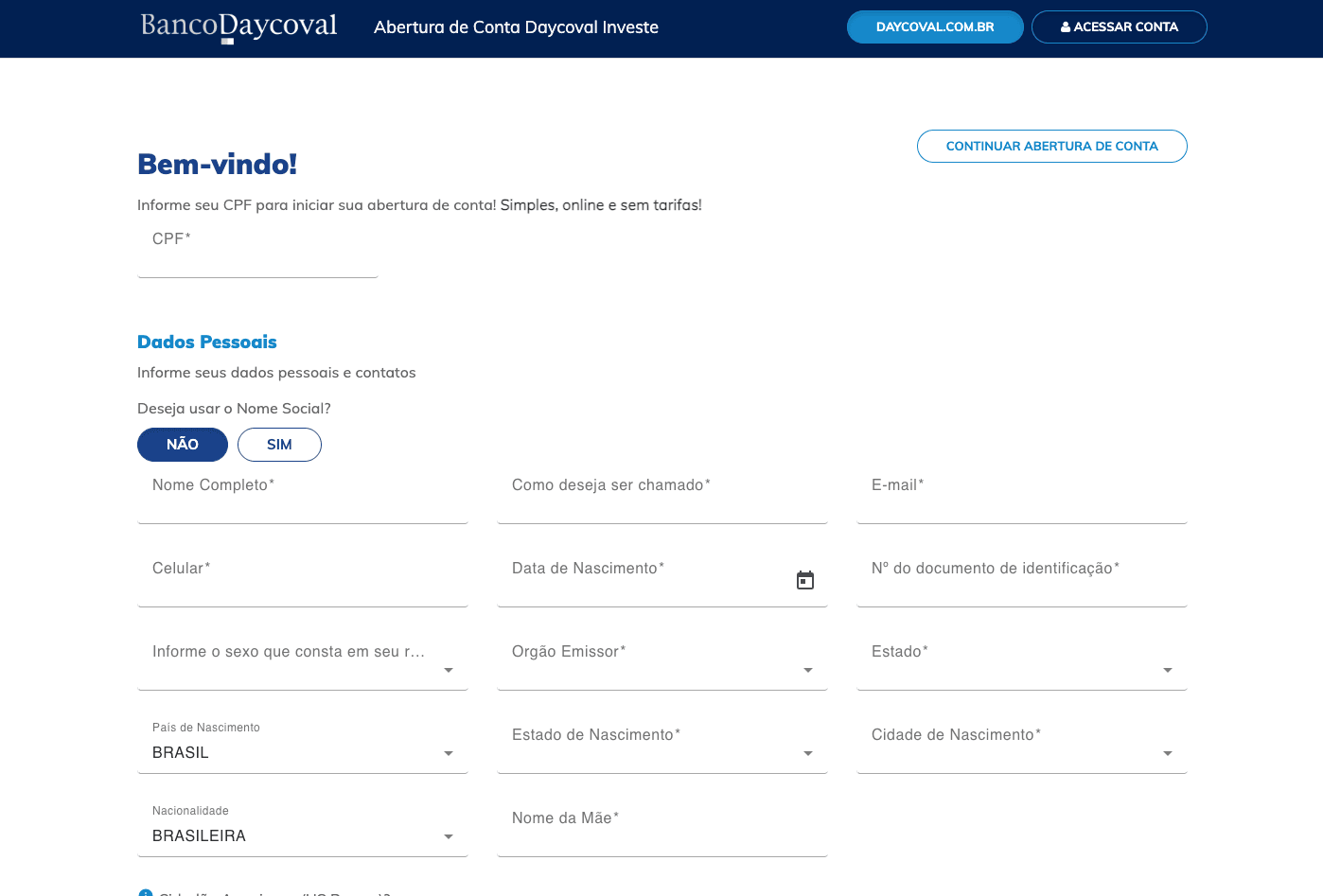Open the Data de Nascimento calendar icon
This screenshot has height=896, width=1323.
pyautogui.click(x=805, y=580)
